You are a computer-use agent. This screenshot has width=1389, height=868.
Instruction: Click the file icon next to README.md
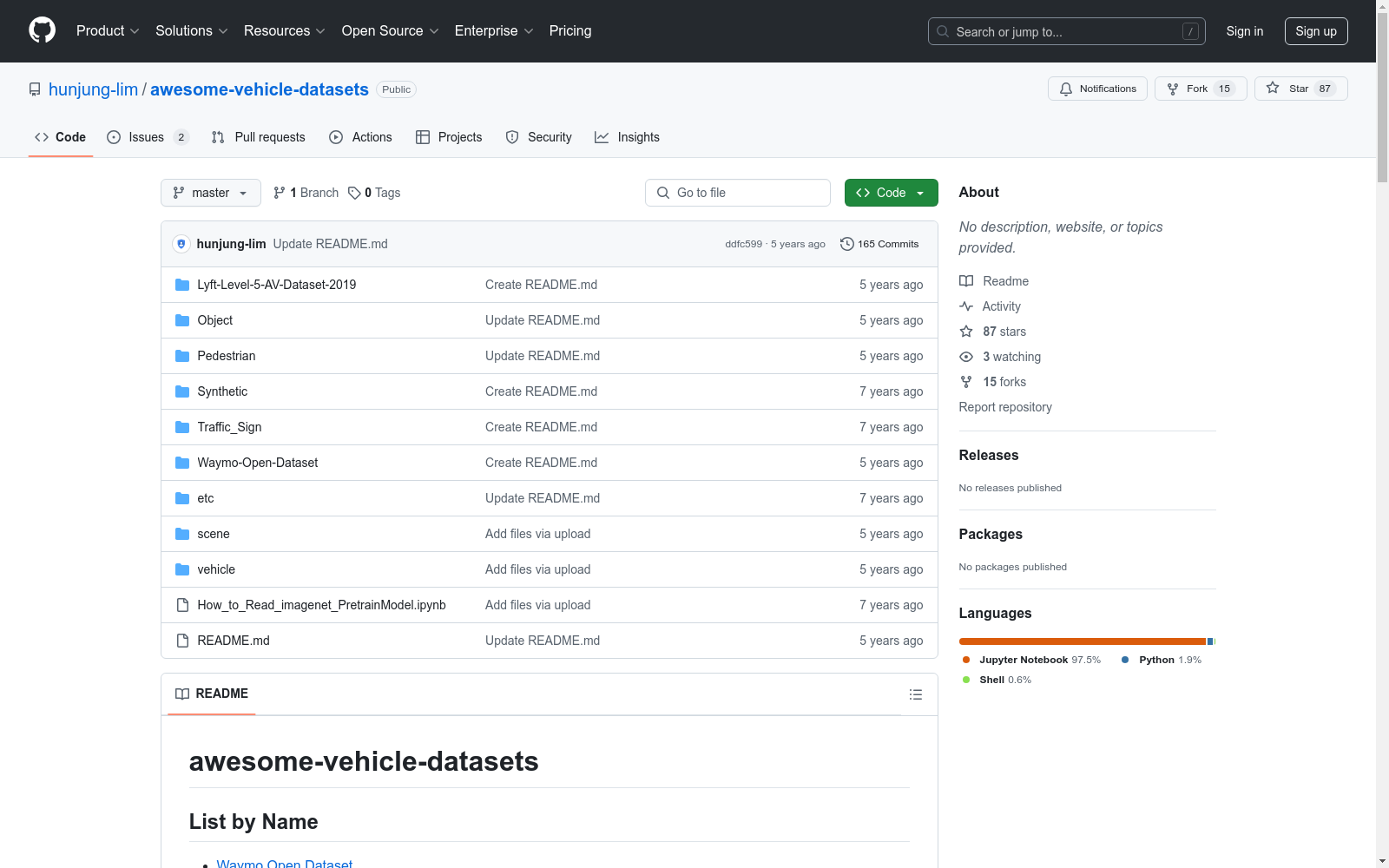tap(182, 641)
